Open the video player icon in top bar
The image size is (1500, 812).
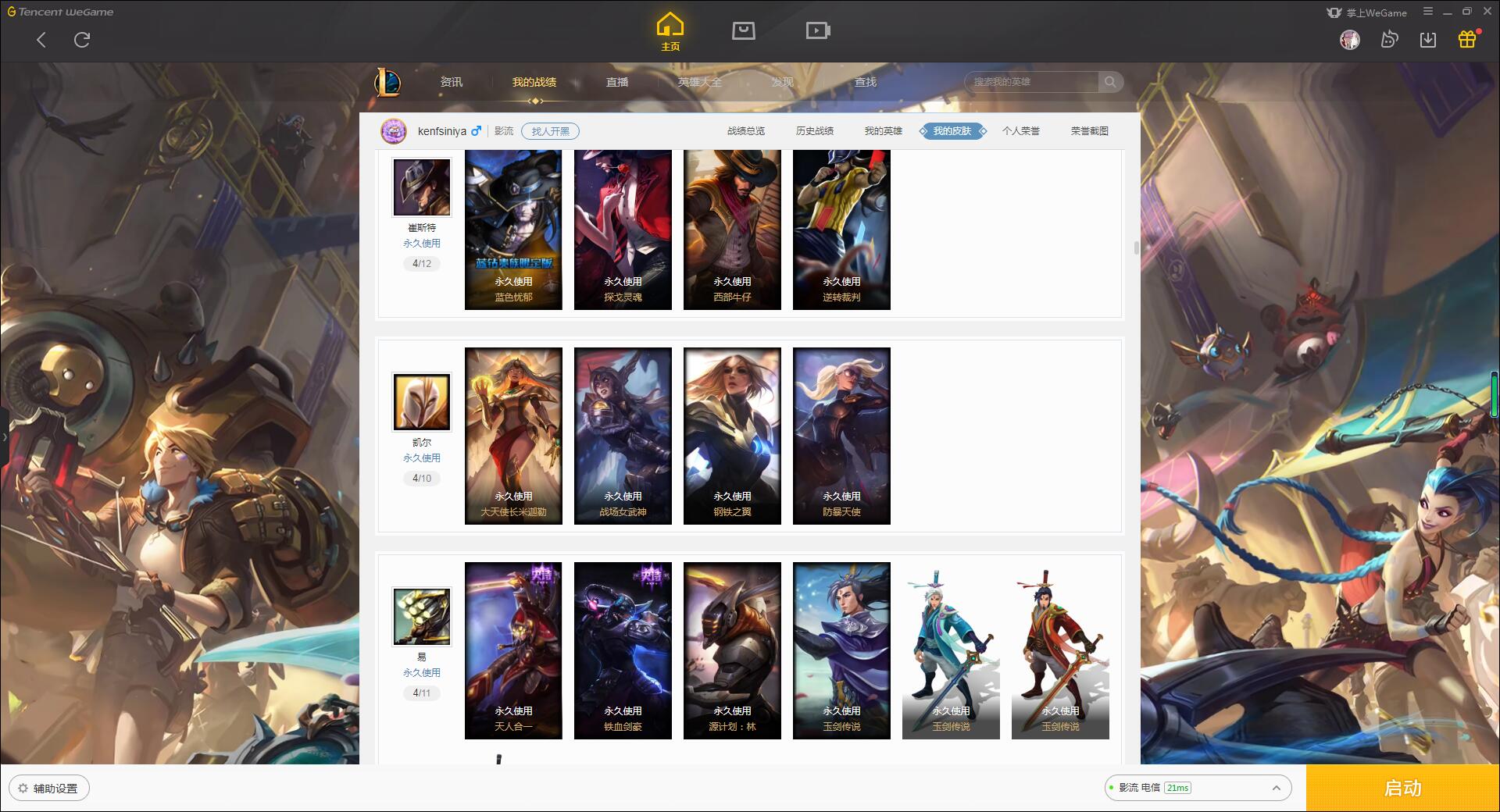click(x=818, y=31)
